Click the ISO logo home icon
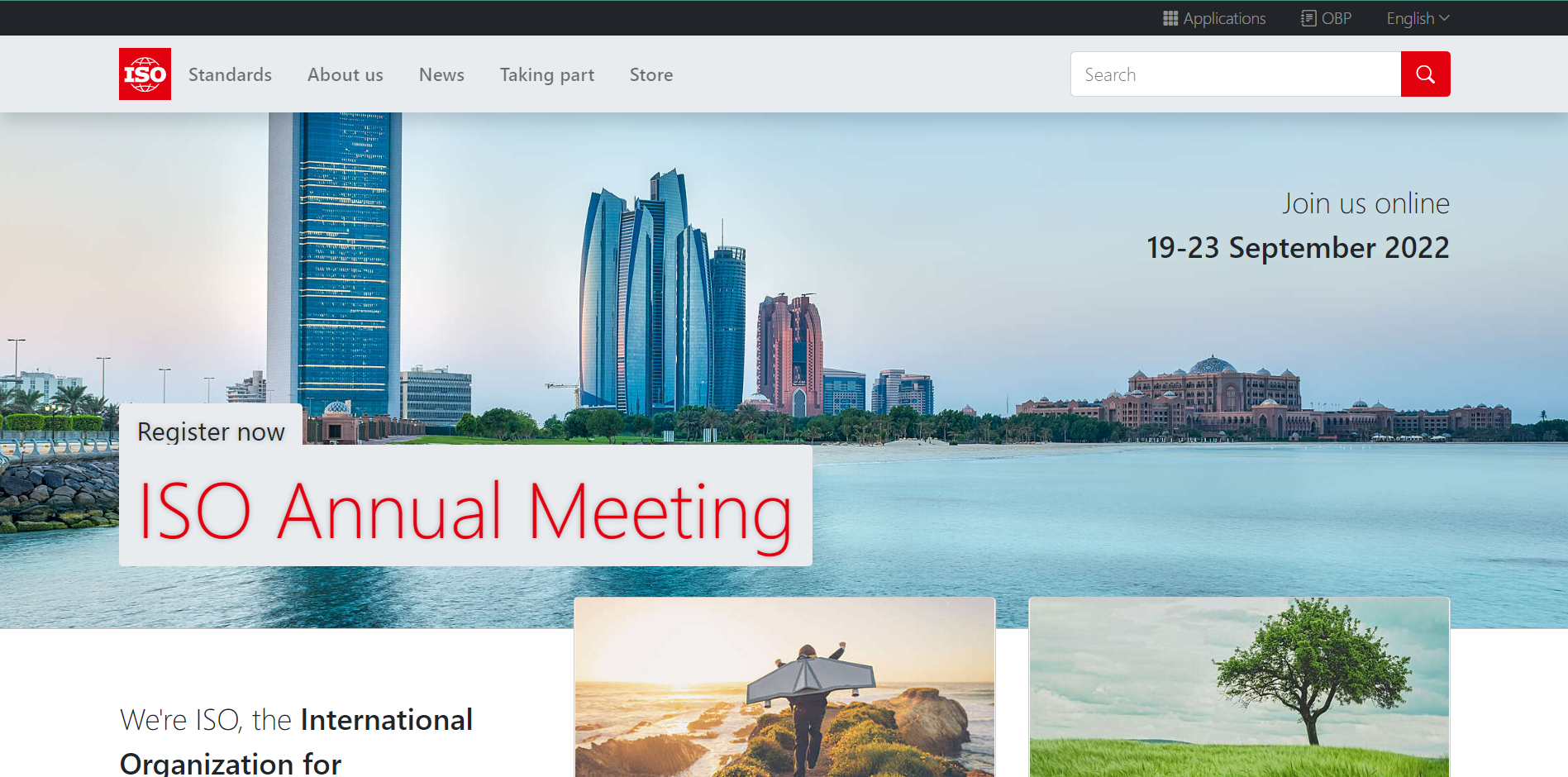 point(145,74)
